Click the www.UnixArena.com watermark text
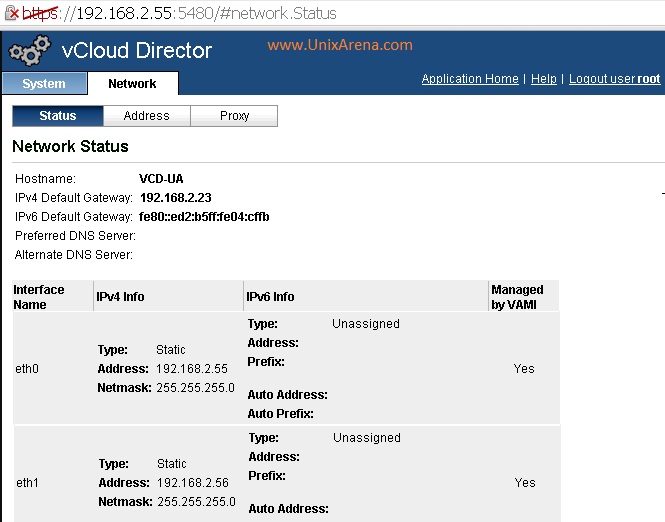Image resolution: width=665 pixels, height=522 pixels. tap(340, 45)
